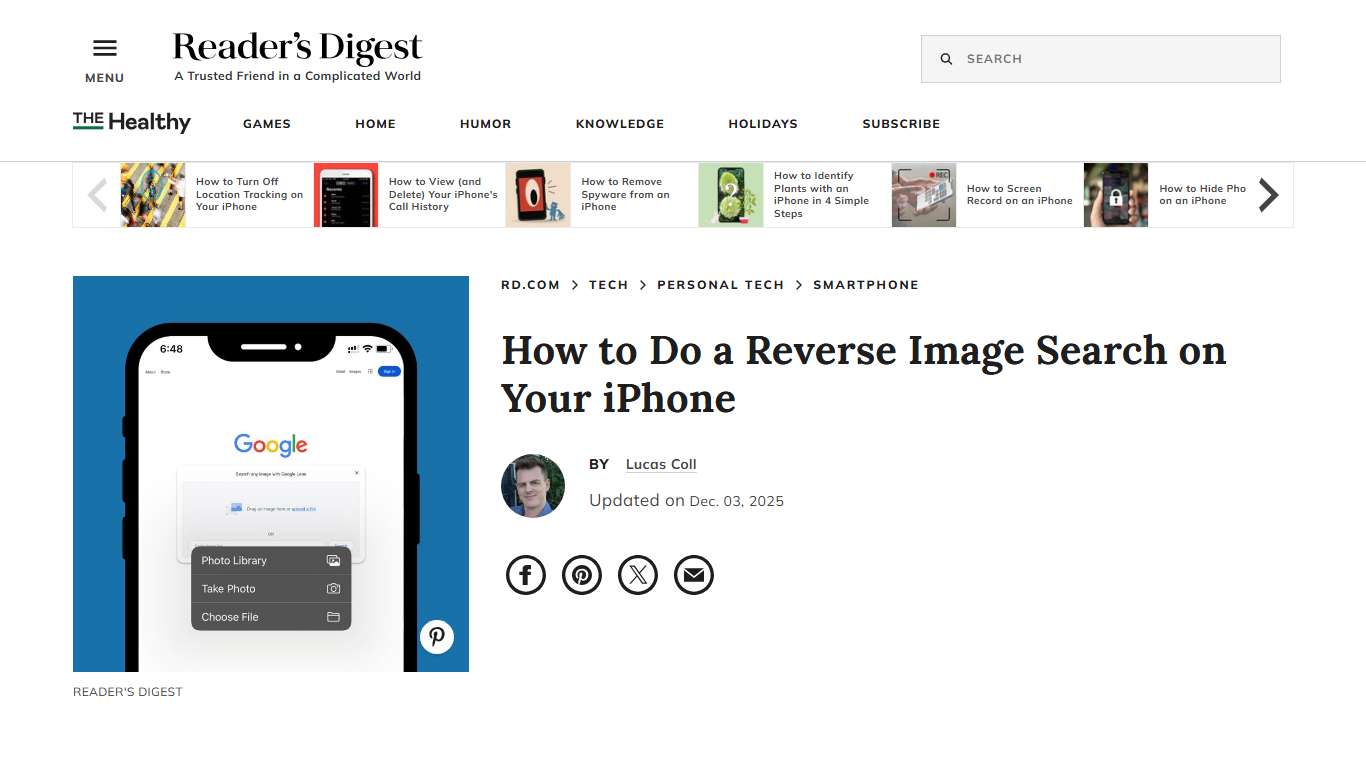Save the featured image with the Pinterest button
The width and height of the screenshot is (1366, 768).
(x=437, y=637)
